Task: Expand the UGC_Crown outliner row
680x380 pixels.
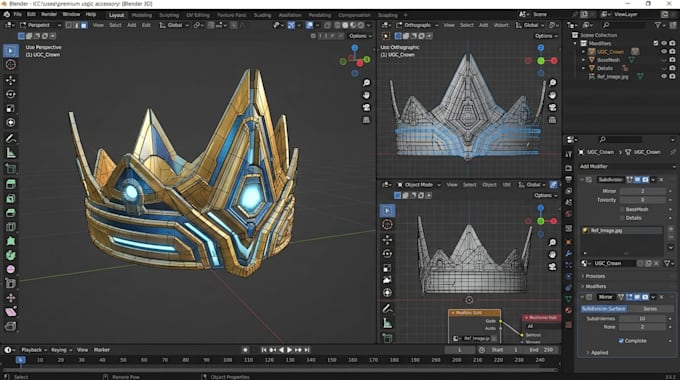Action: tap(583, 52)
